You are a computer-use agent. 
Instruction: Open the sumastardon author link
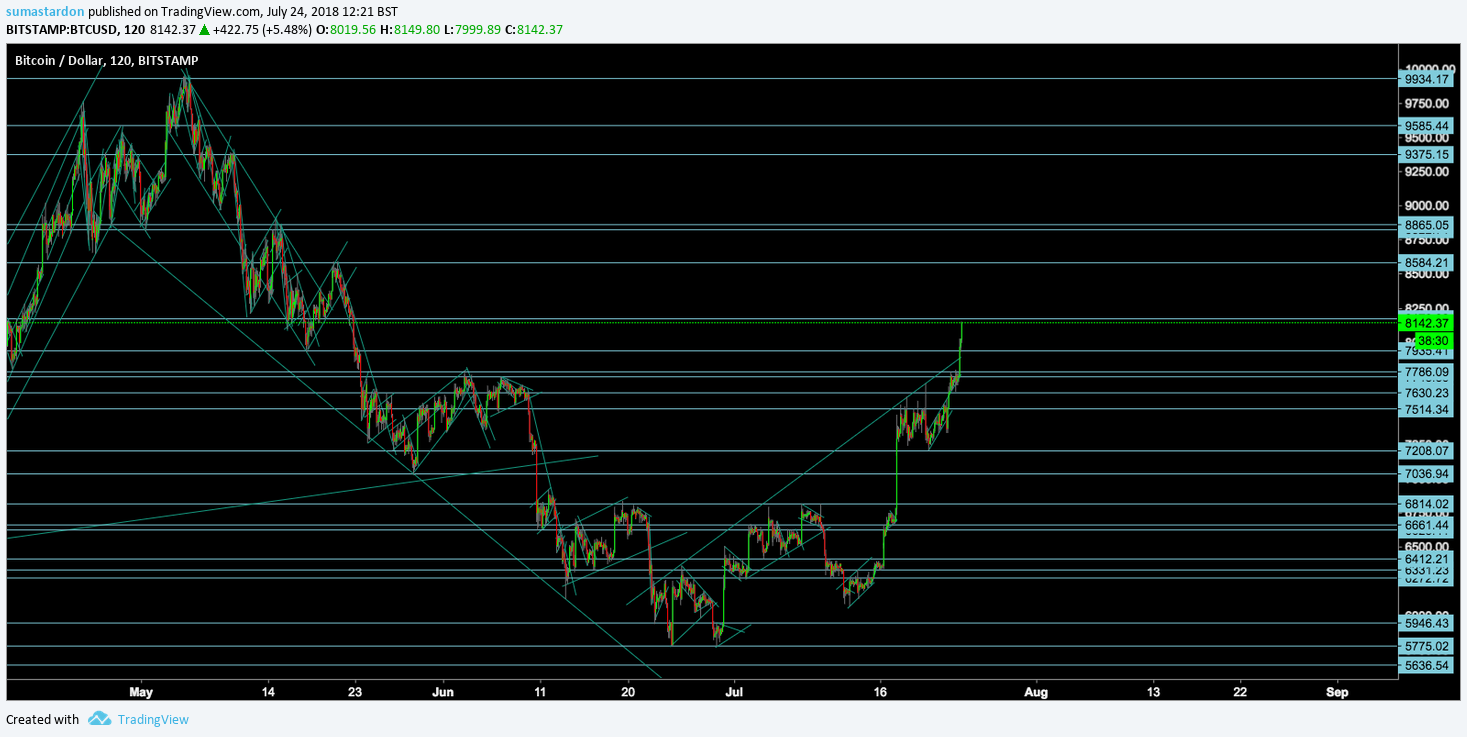click(45, 11)
